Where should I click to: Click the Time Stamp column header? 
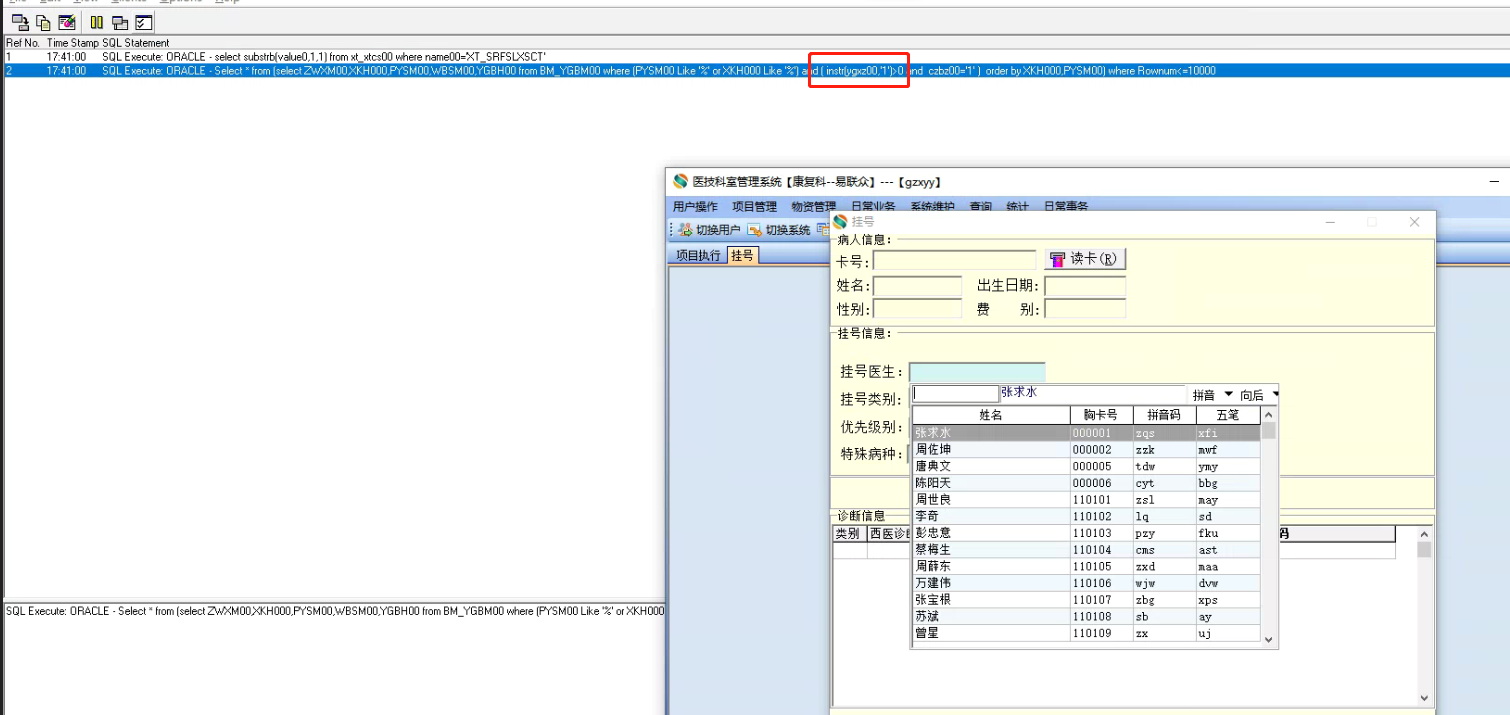[73, 43]
